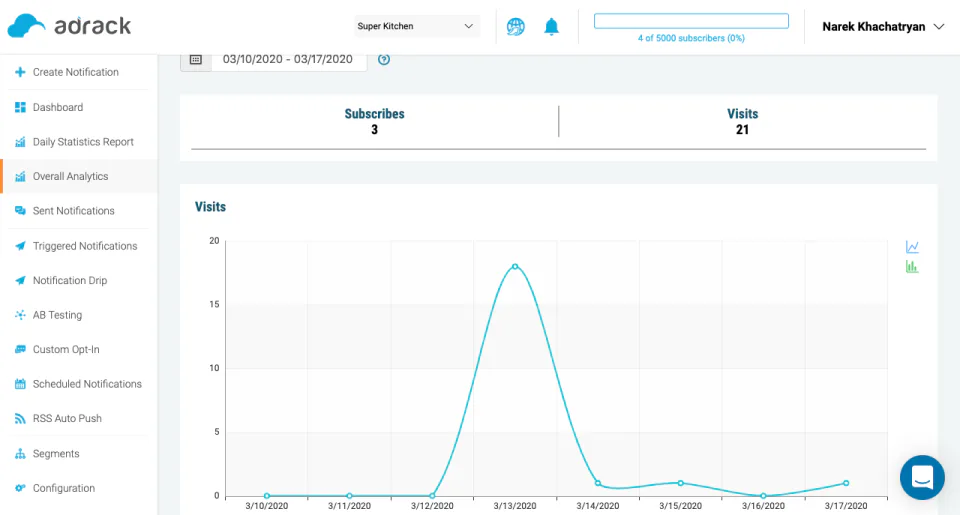This screenshot has width=960, height=515.
Task: Select the Visits stats tab
Action: 742,121
